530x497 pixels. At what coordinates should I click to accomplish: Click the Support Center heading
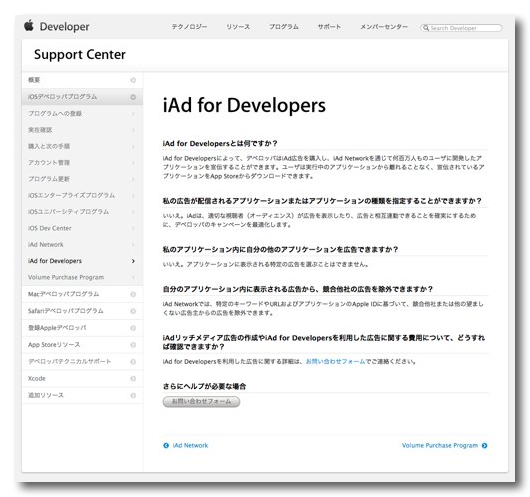[x=80, y=54]
